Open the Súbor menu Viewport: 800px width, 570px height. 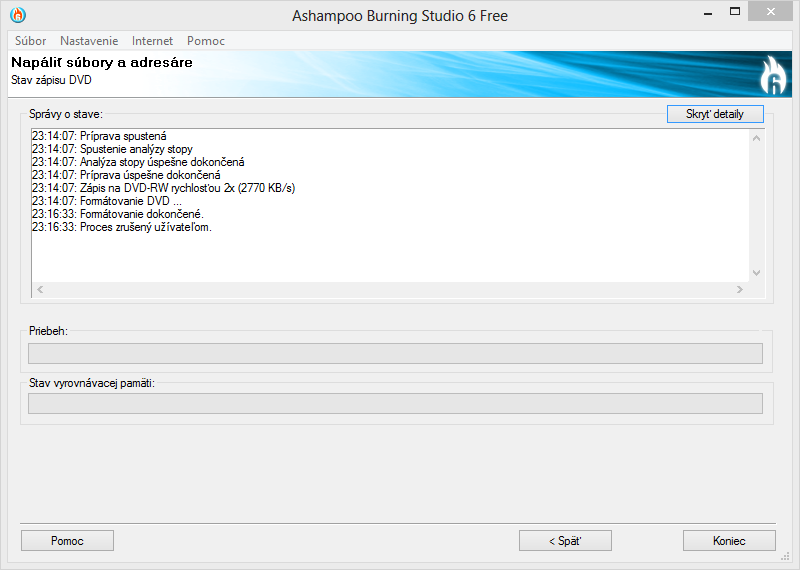click(31, 41)
